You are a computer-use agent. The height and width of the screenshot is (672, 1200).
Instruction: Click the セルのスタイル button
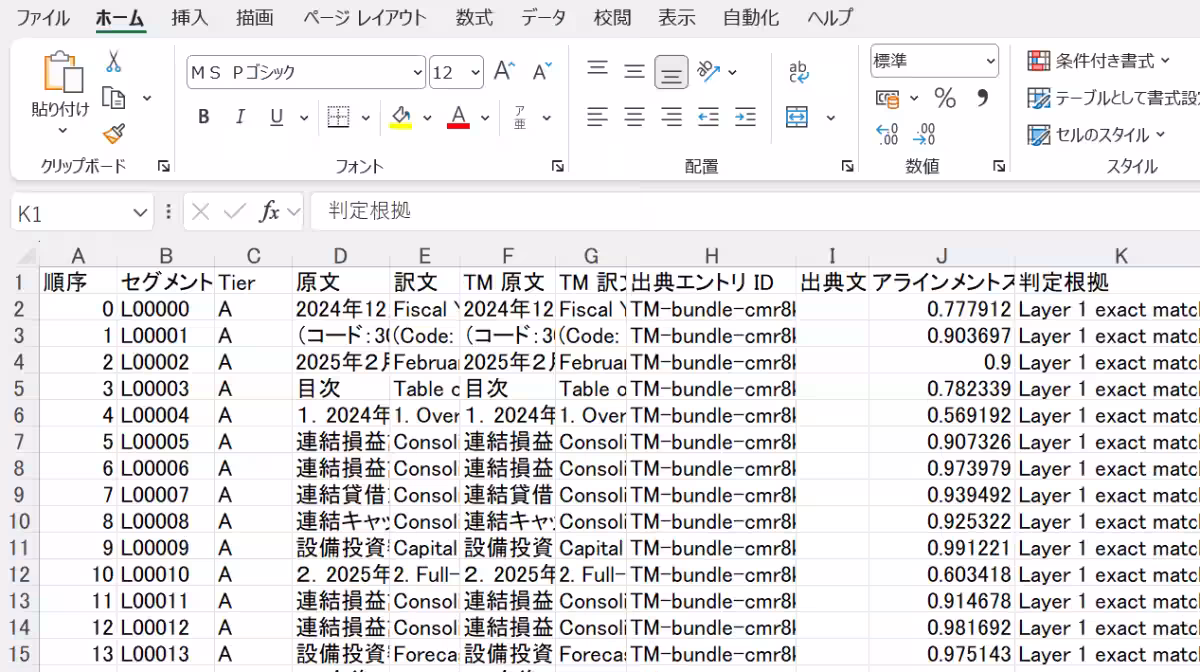(x=1097, y=134)
